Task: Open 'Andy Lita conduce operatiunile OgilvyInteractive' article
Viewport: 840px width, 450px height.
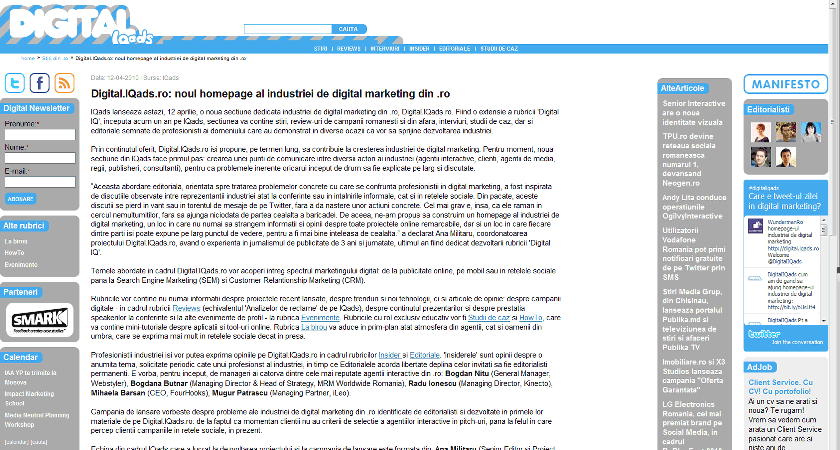Action: click(x=694, y=207)
